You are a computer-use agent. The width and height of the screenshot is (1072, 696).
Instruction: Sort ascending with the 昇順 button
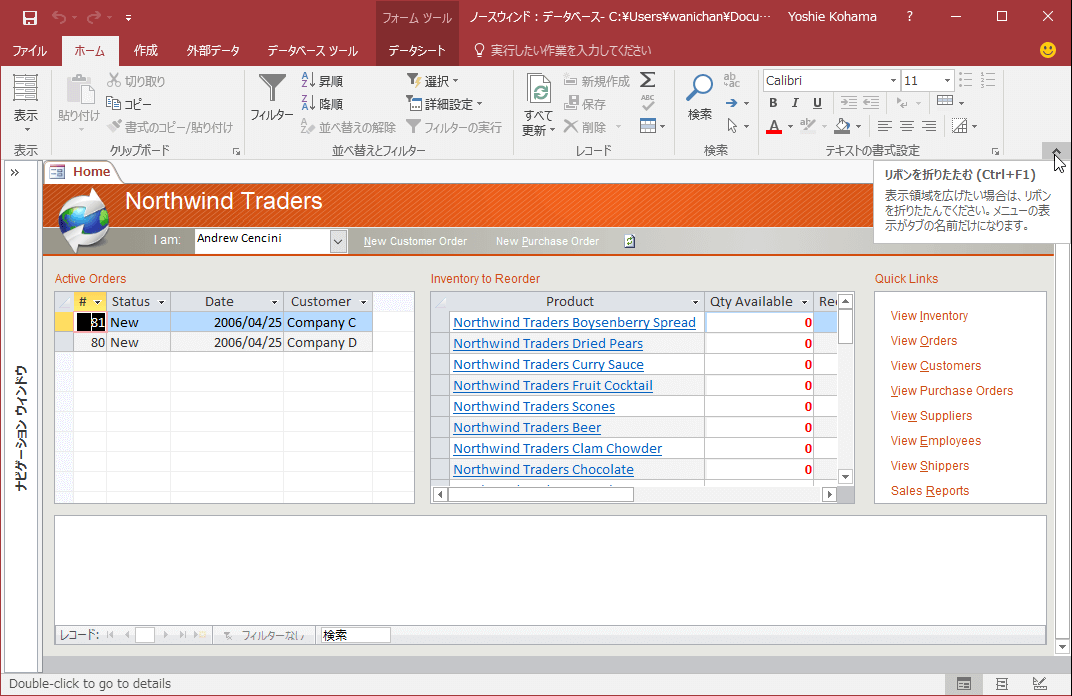pyautogui.click(x=322, y=81)
